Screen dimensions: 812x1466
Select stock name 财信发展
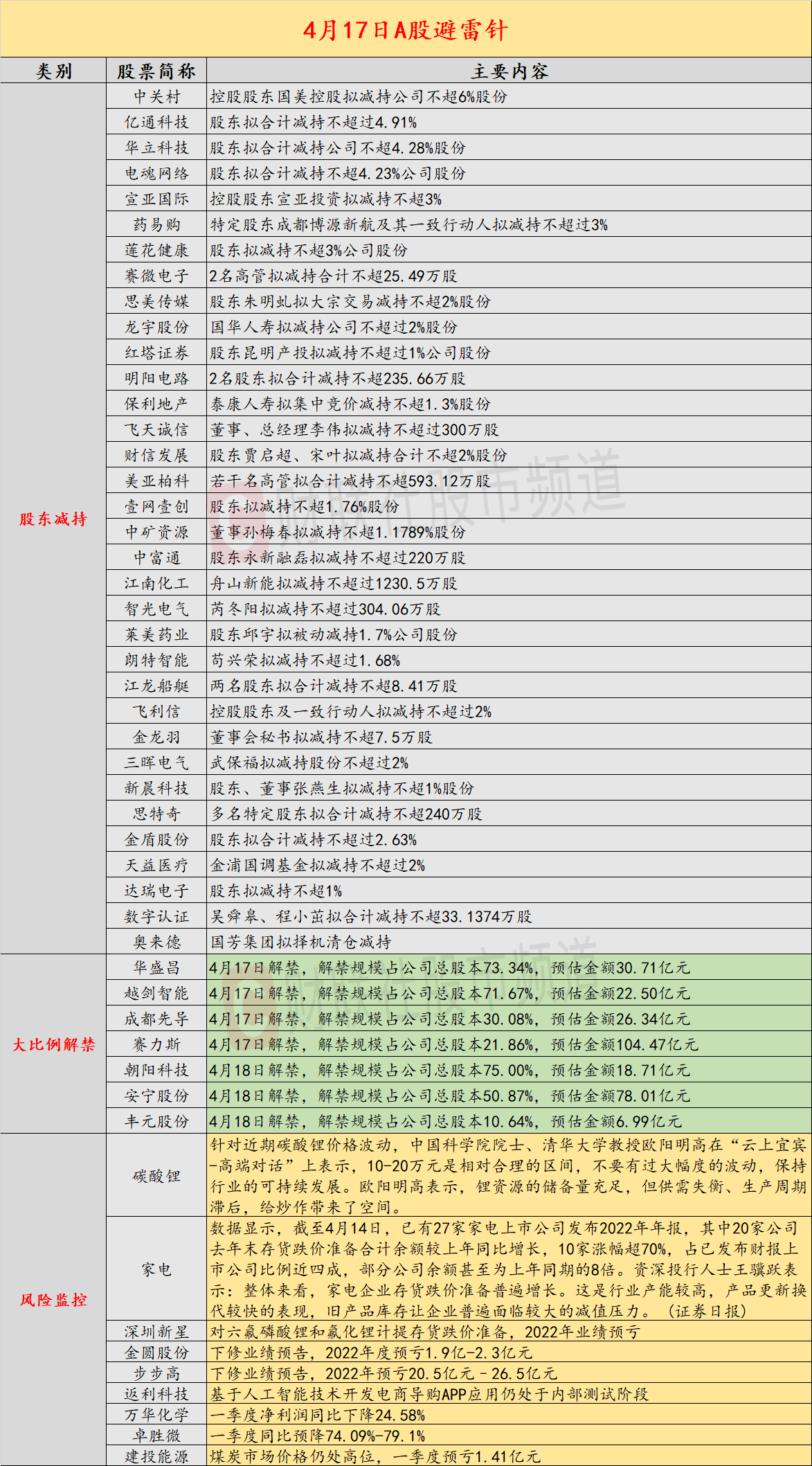click(x=156, y=456)
